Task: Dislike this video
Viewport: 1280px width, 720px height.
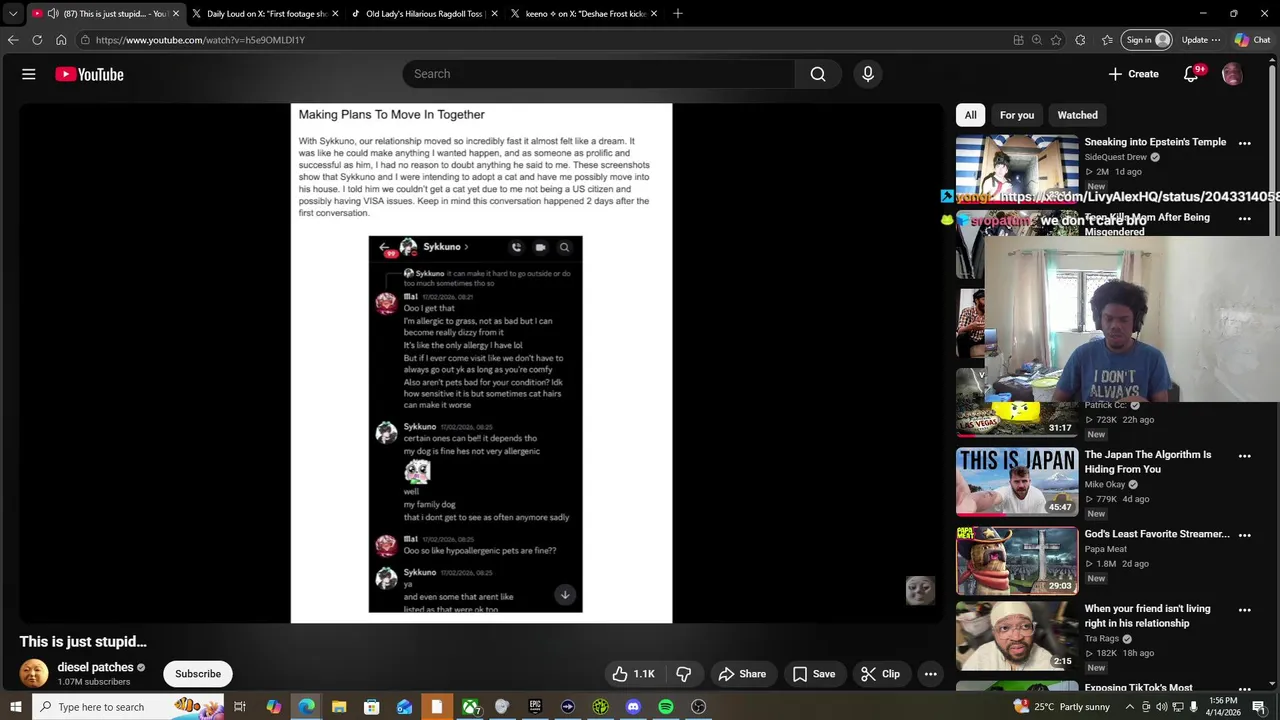Action: tap(684, 674)
